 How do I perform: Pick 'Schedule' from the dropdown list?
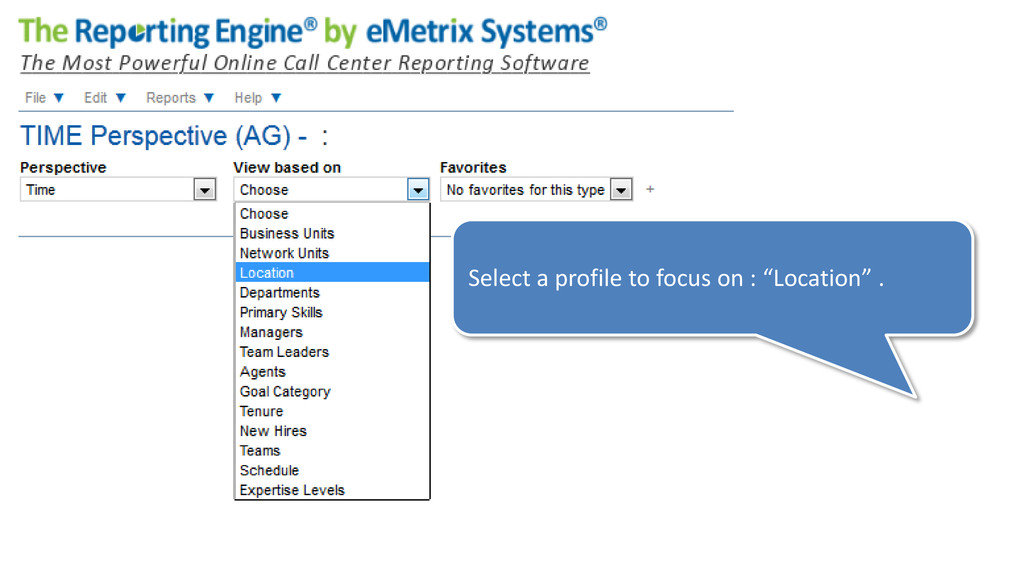pos(332,470)
